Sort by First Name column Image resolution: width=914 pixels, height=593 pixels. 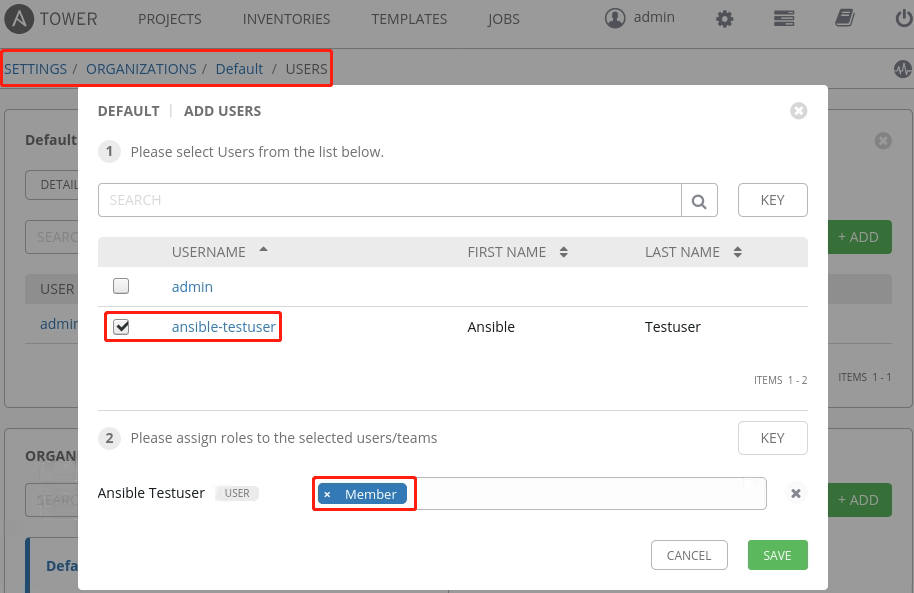tap(507, 252)
